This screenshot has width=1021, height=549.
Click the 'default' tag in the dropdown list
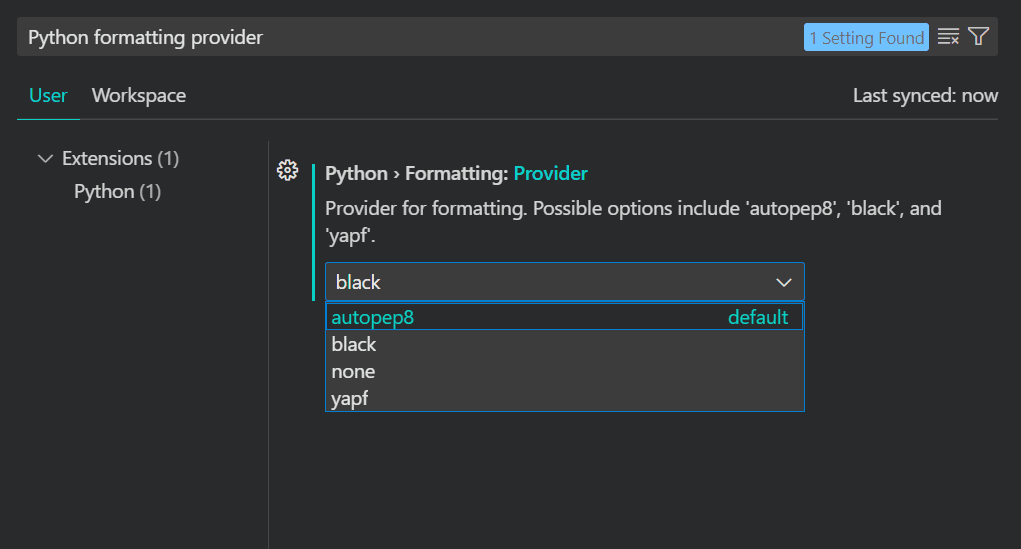coord(758,317)
